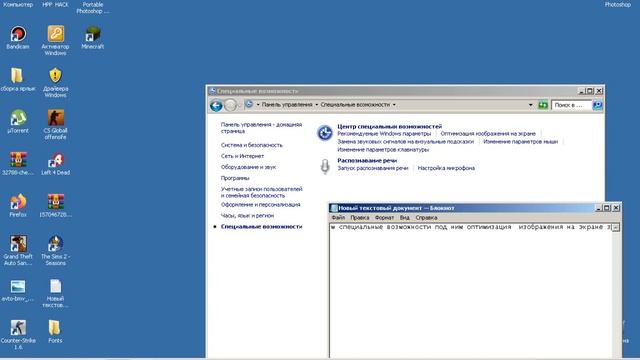Screen dimensions: 640x360
Task: Open the Вид menu in Notepad
Action: click(x=404, y=218)
